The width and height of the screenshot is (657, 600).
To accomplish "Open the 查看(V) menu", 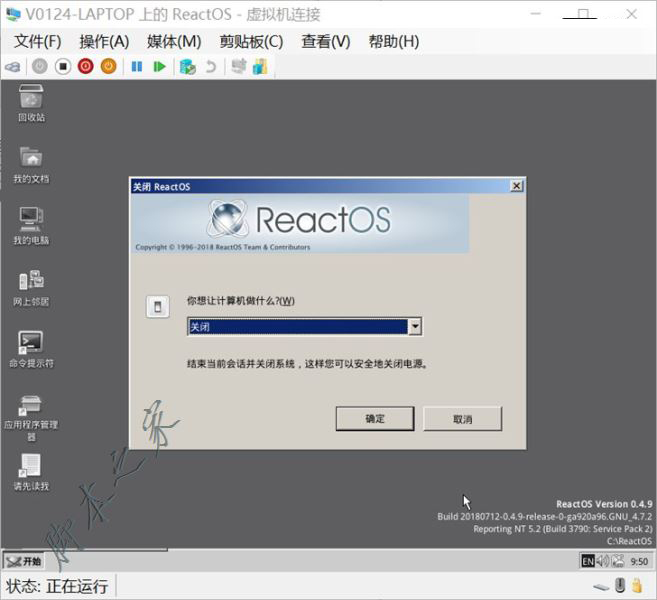I will pyautogui.click(x=326, y=41).
